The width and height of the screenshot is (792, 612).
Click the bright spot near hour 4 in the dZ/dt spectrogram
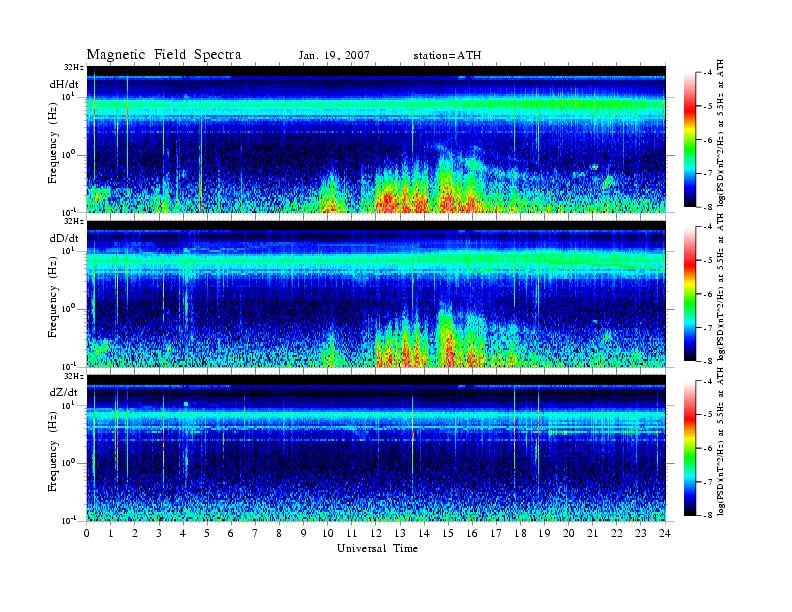coord(186,404)
